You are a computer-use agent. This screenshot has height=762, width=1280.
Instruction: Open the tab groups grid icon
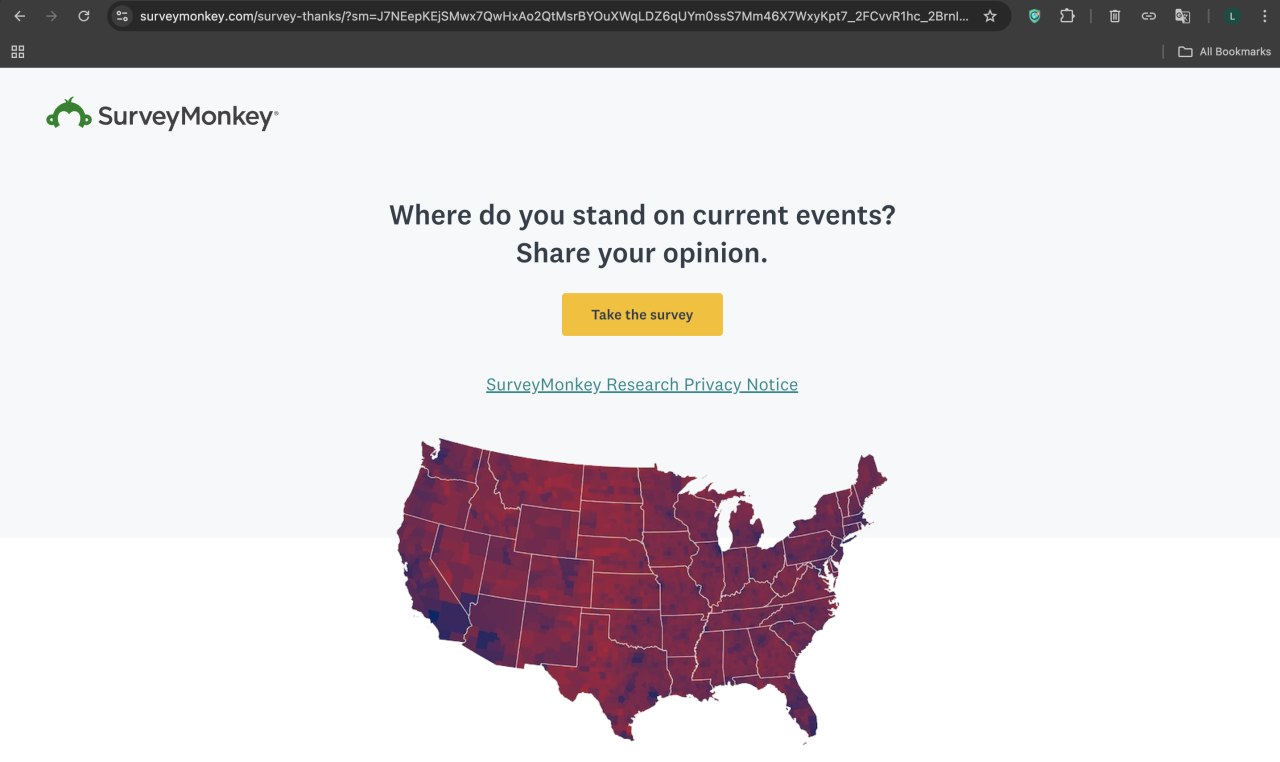click(18, 52)
